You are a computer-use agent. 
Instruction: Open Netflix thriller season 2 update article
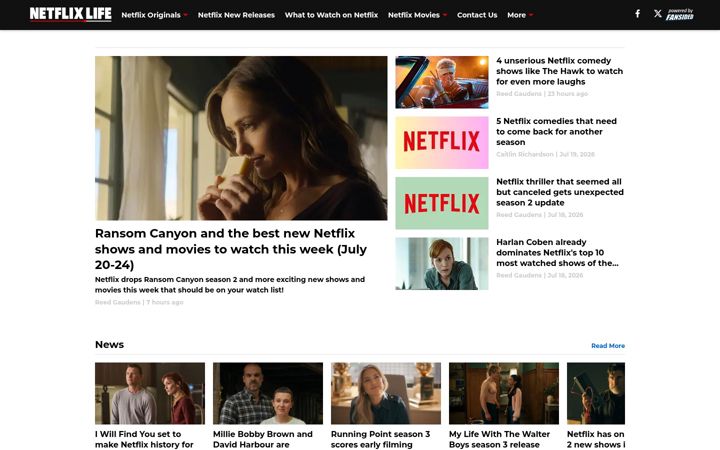pos(560,192)
